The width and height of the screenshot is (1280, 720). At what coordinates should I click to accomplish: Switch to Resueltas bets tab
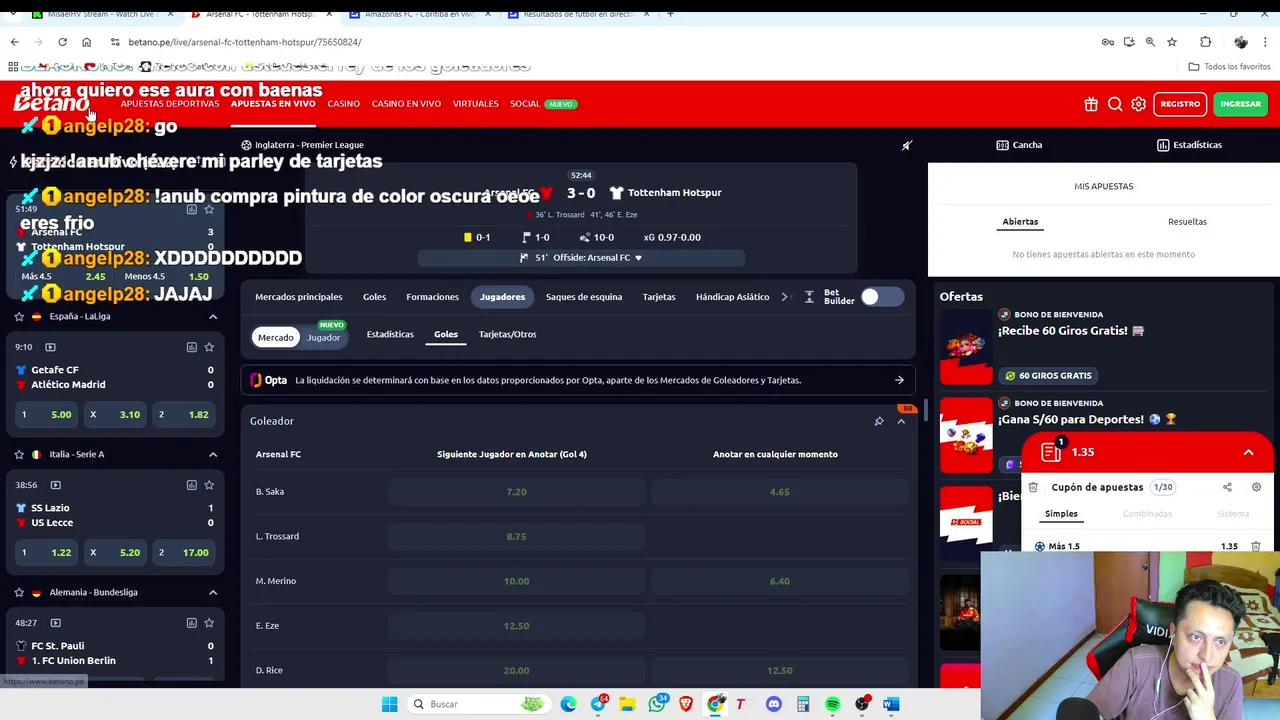point(1187,222)
